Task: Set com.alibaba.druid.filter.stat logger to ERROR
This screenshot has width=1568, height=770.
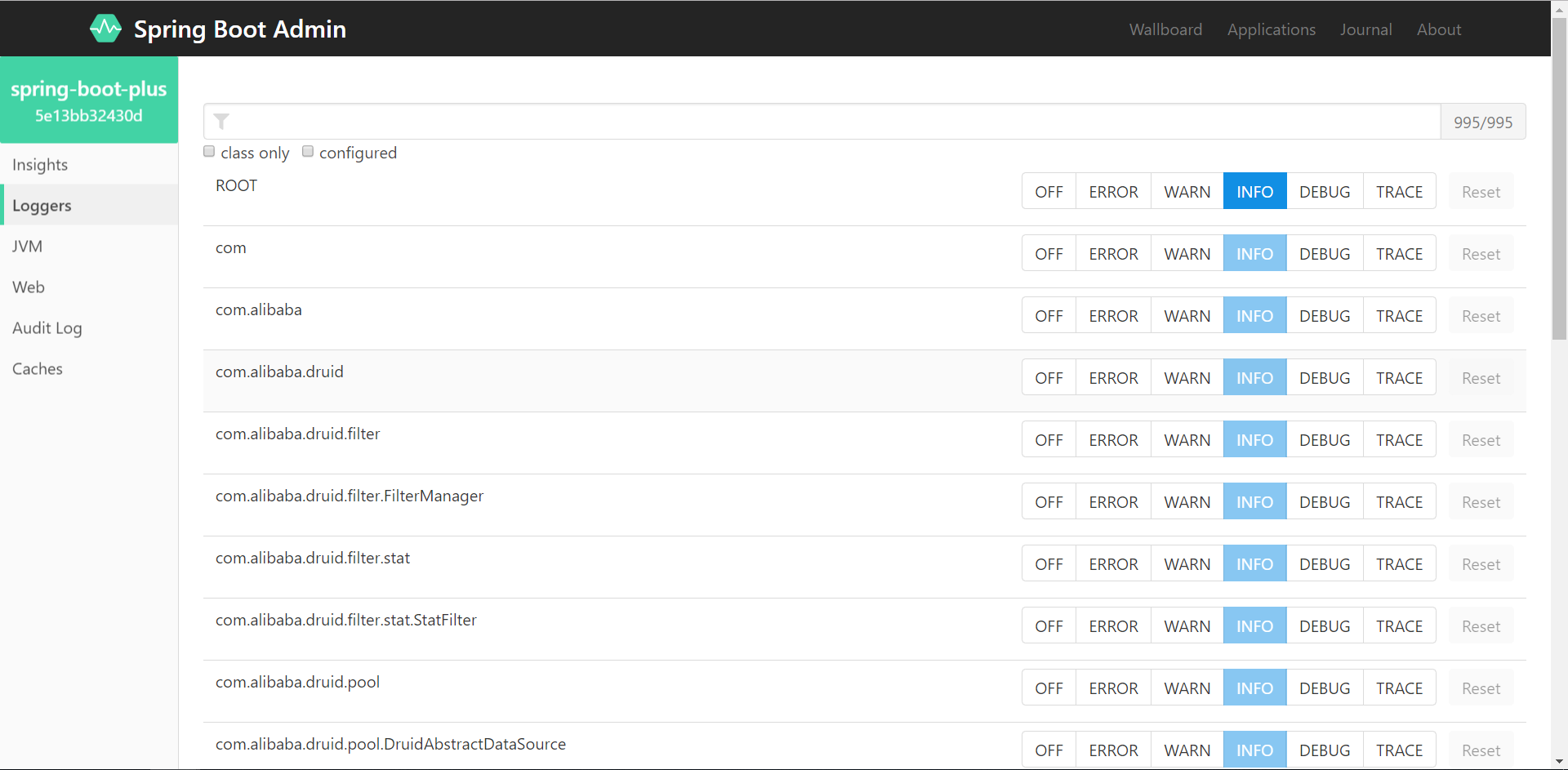Action: point(1113,564)
